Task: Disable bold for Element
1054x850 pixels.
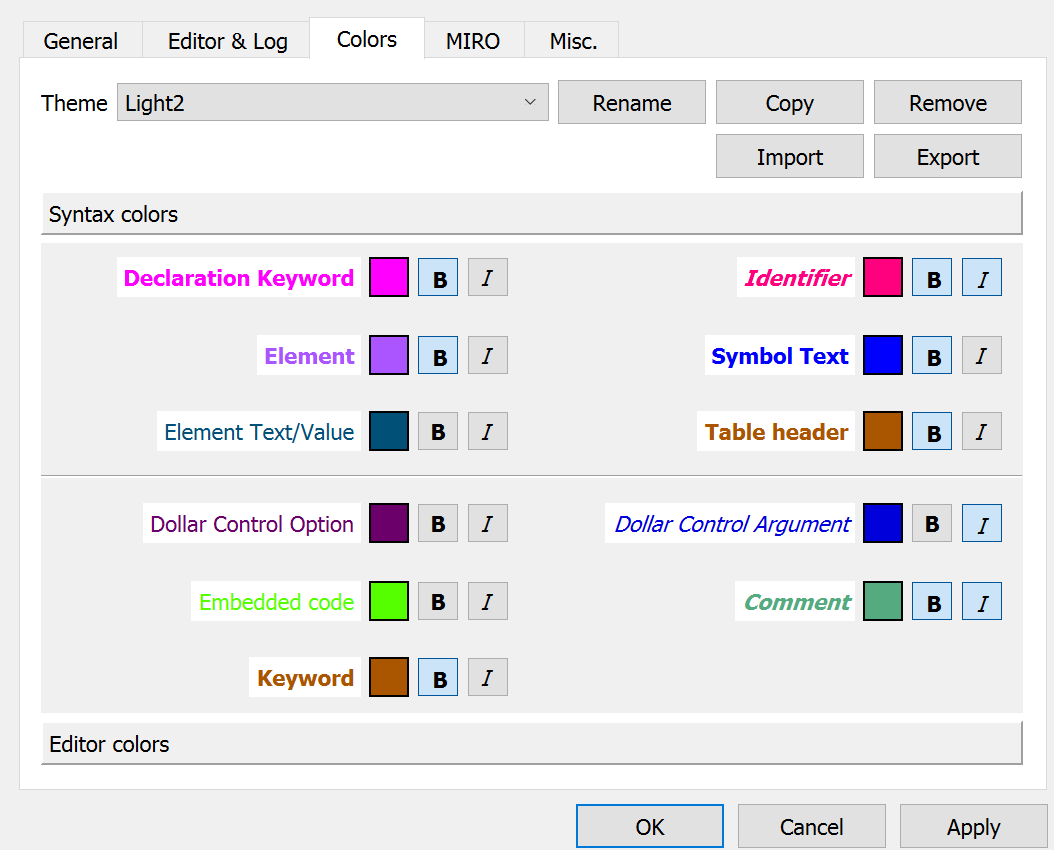Action: 438,356
